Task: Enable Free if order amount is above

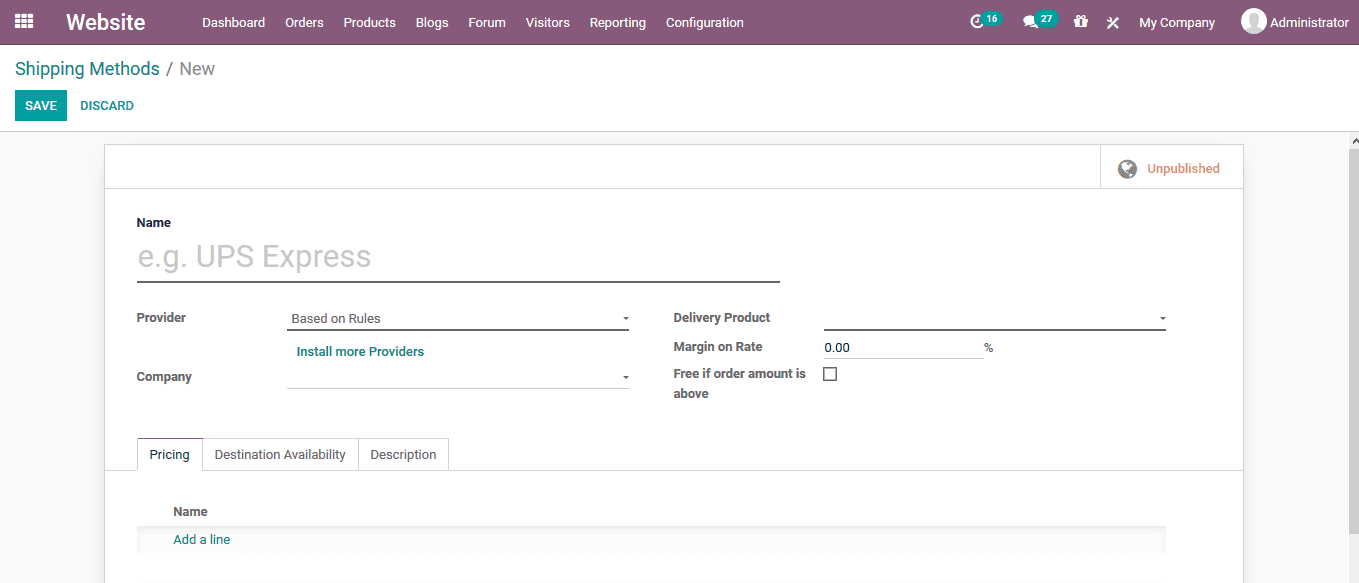Action: pyautogui.click(x=830, y=373)
